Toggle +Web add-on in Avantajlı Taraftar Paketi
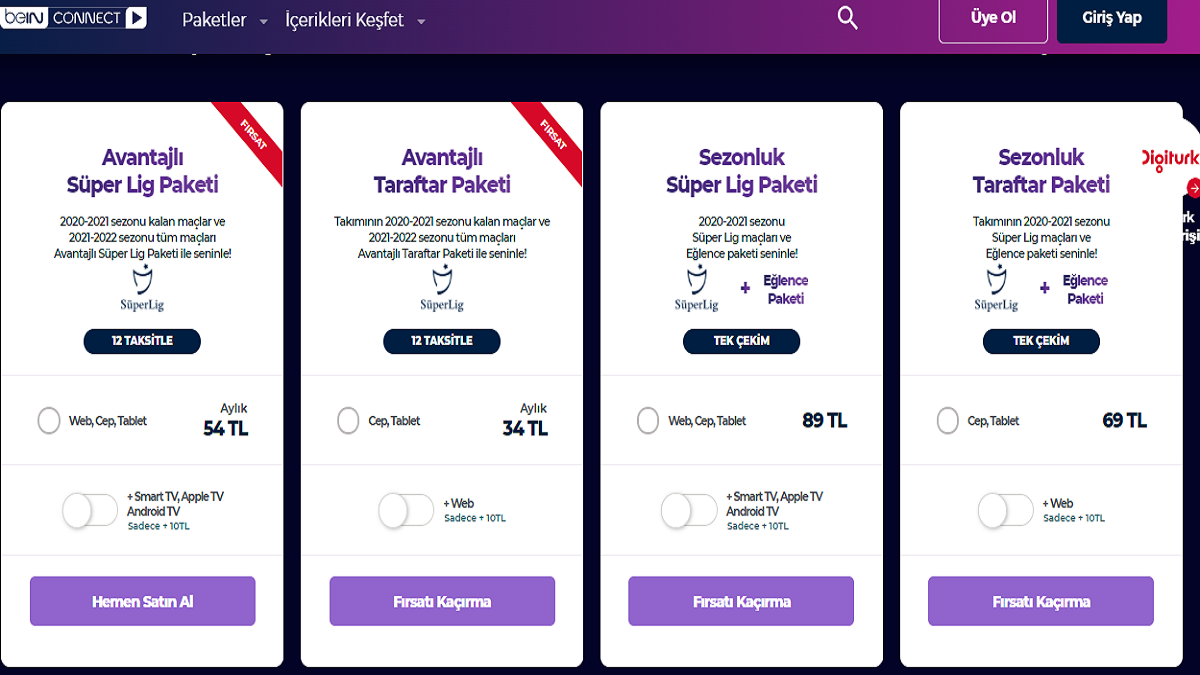Image resolution: width=1200 pixels, height=675 pixels. coord(406,511)
